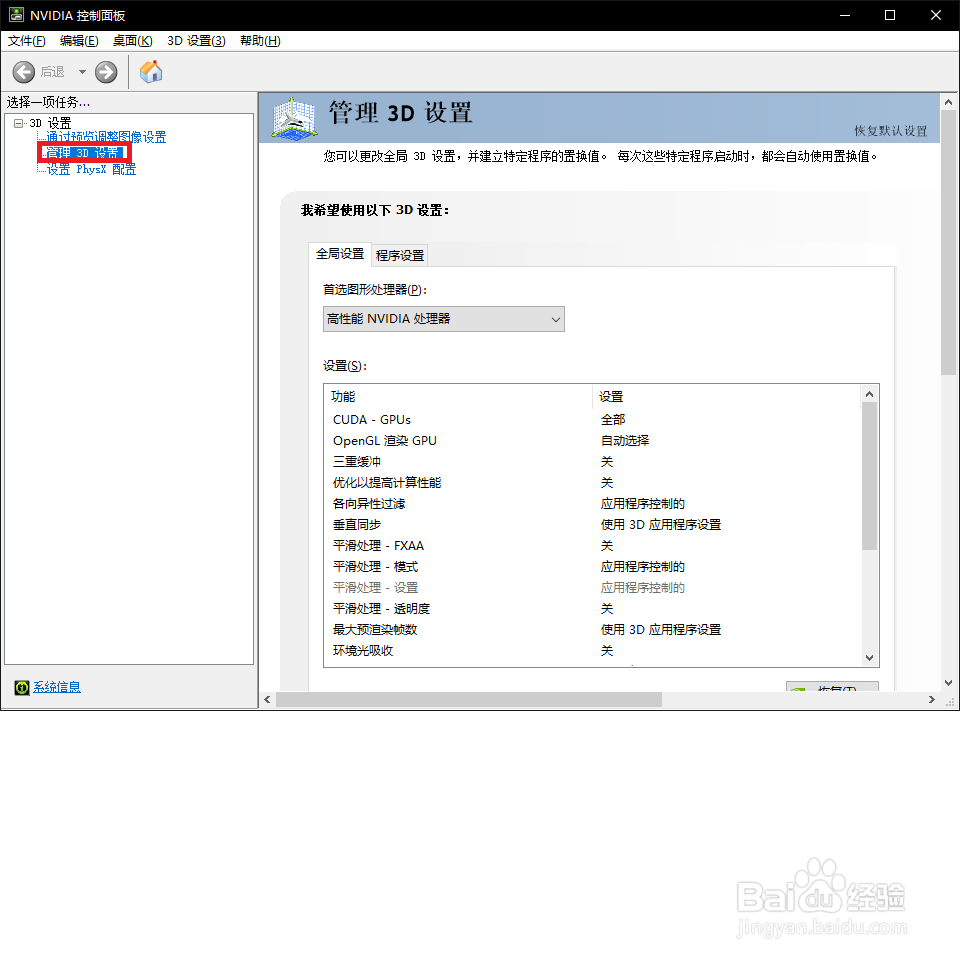Open the 文件(F) menu

point(26,41)
